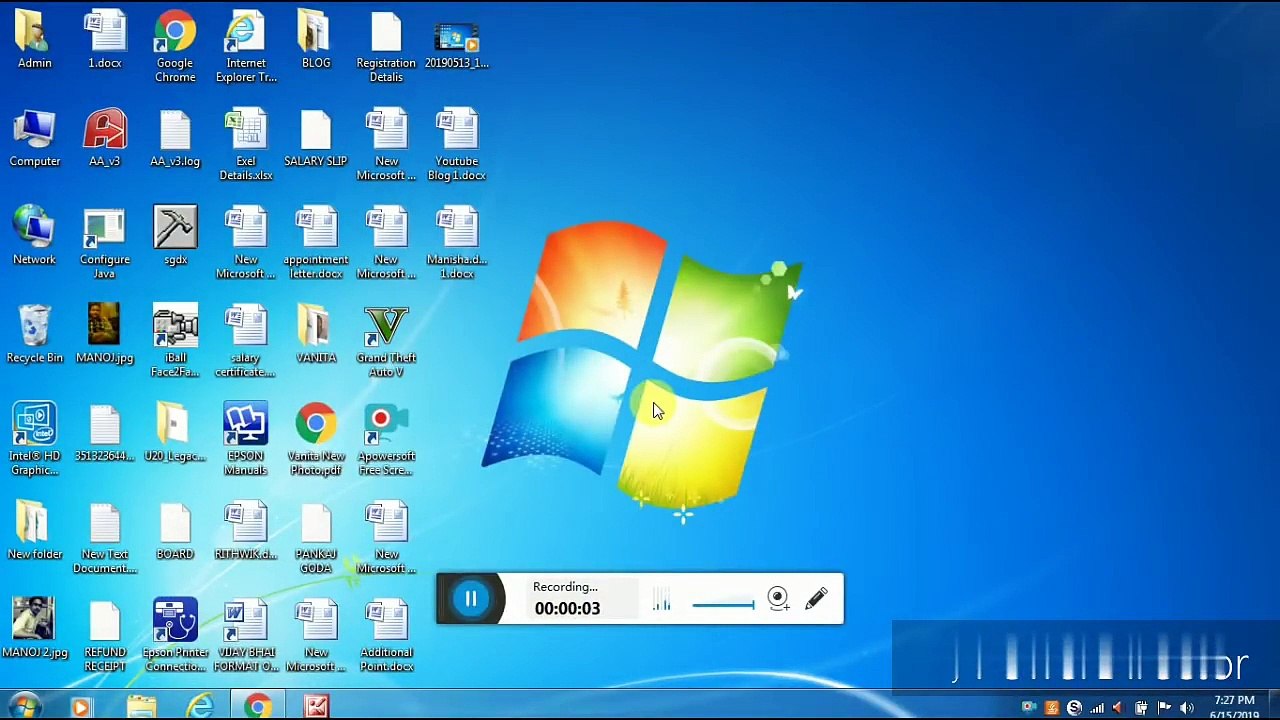Open the red app pinned on taskbar
Screen dimensions: 1280x720
coord(316,707)
